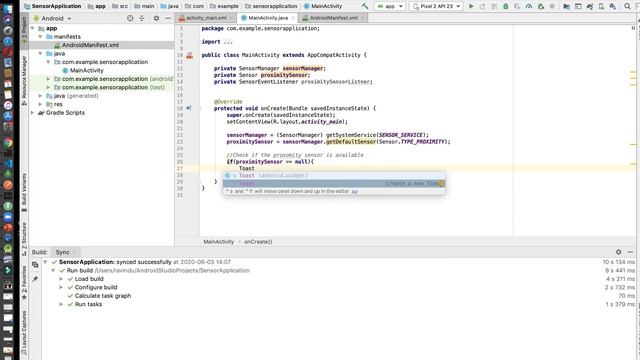Select MainActivity in project tree

click(87, 70)
